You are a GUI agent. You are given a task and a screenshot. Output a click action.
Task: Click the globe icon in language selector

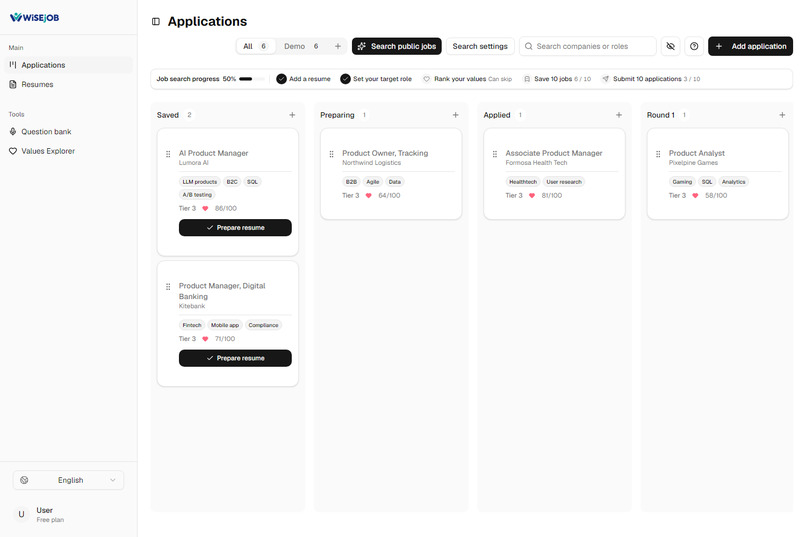(24, 480)
